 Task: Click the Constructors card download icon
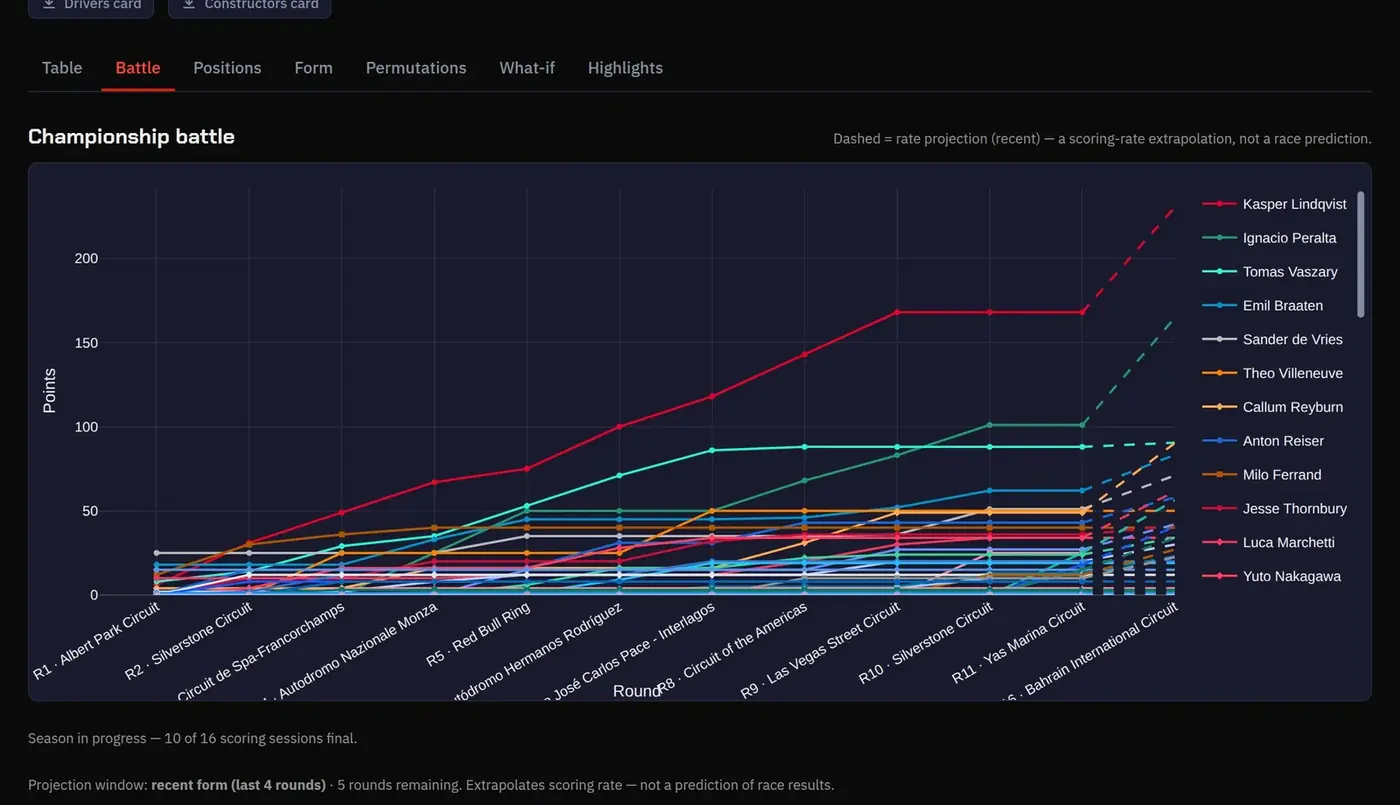pyautogui.click(x=188, y=5)
